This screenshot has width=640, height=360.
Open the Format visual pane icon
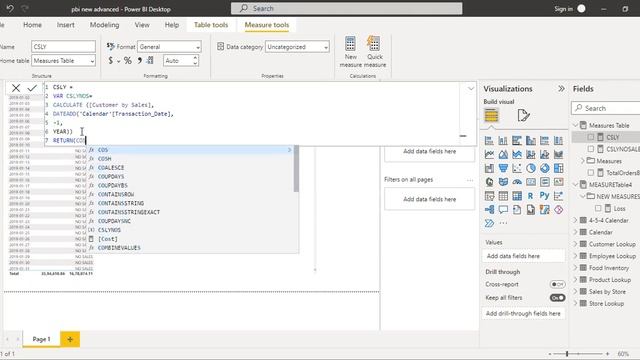click(x=523, y=116)
